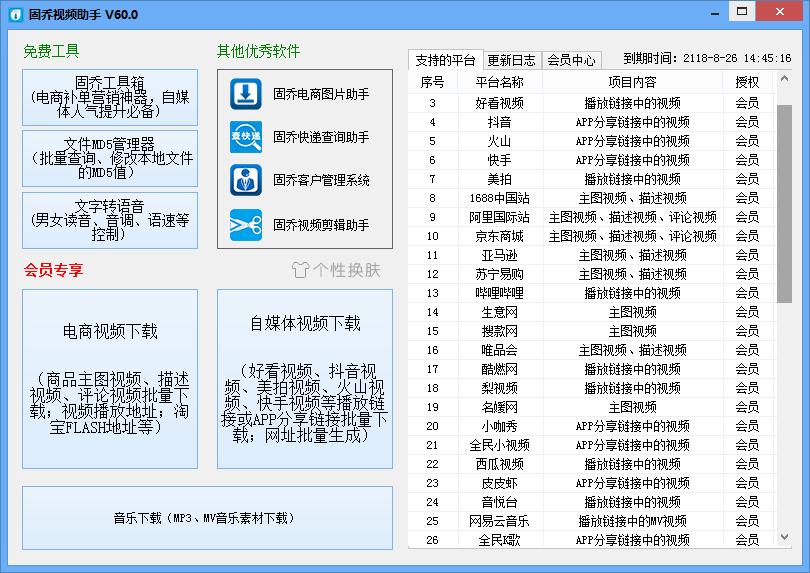Select the 音悦台 row
Viewport: 810px width, 573px height.
pyautogui.click(x=591, y=502)
